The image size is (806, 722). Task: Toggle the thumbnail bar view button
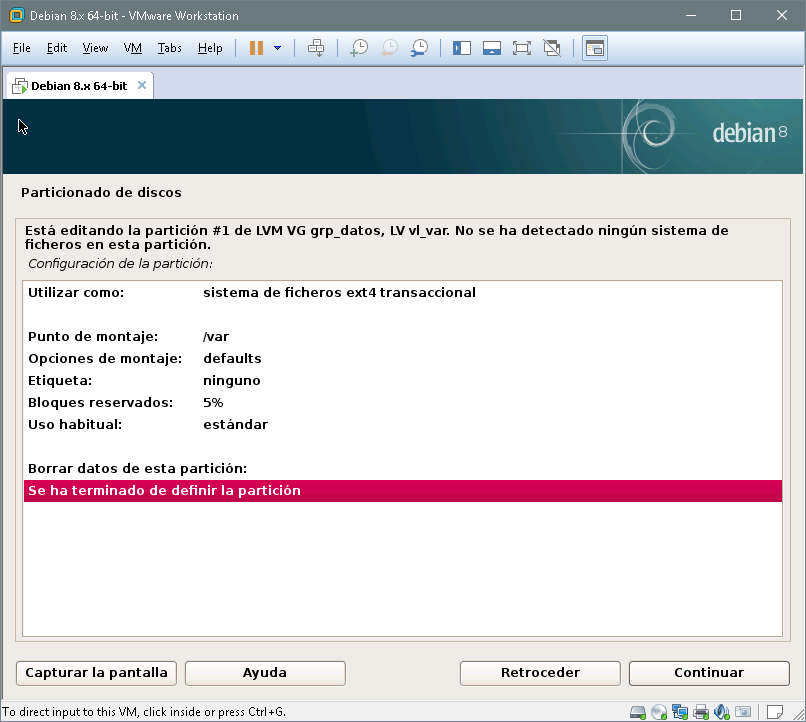[491, 48]
